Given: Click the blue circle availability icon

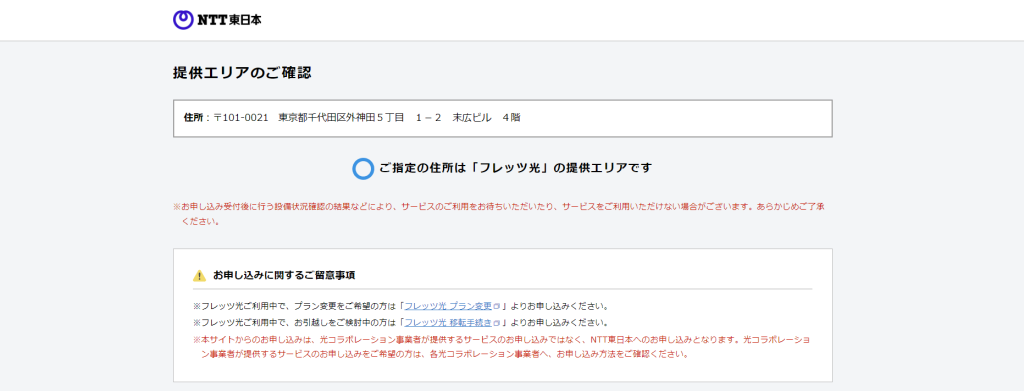Looking at the screenshot, I should coord(362,168).
